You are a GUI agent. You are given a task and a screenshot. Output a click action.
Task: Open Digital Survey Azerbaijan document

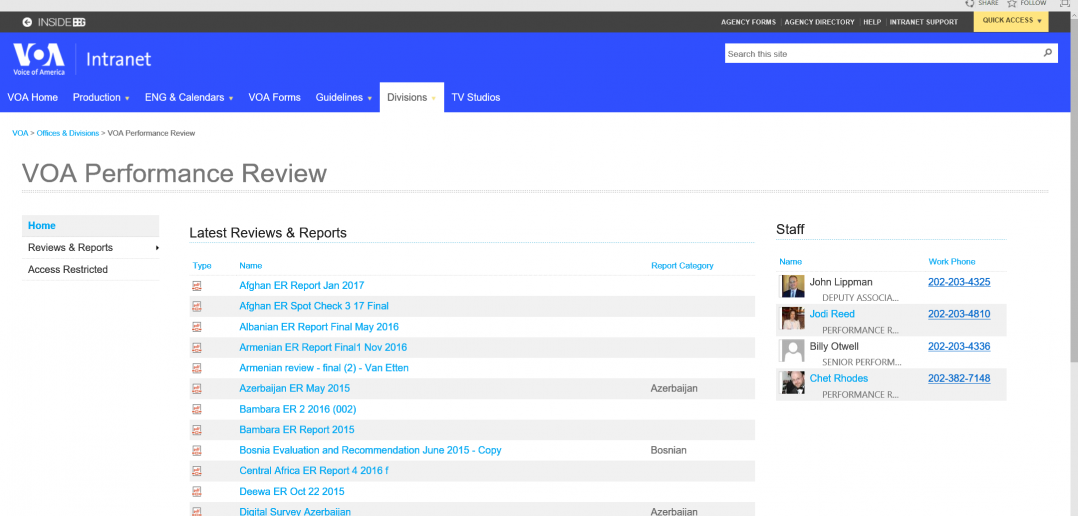coord(295,512)
